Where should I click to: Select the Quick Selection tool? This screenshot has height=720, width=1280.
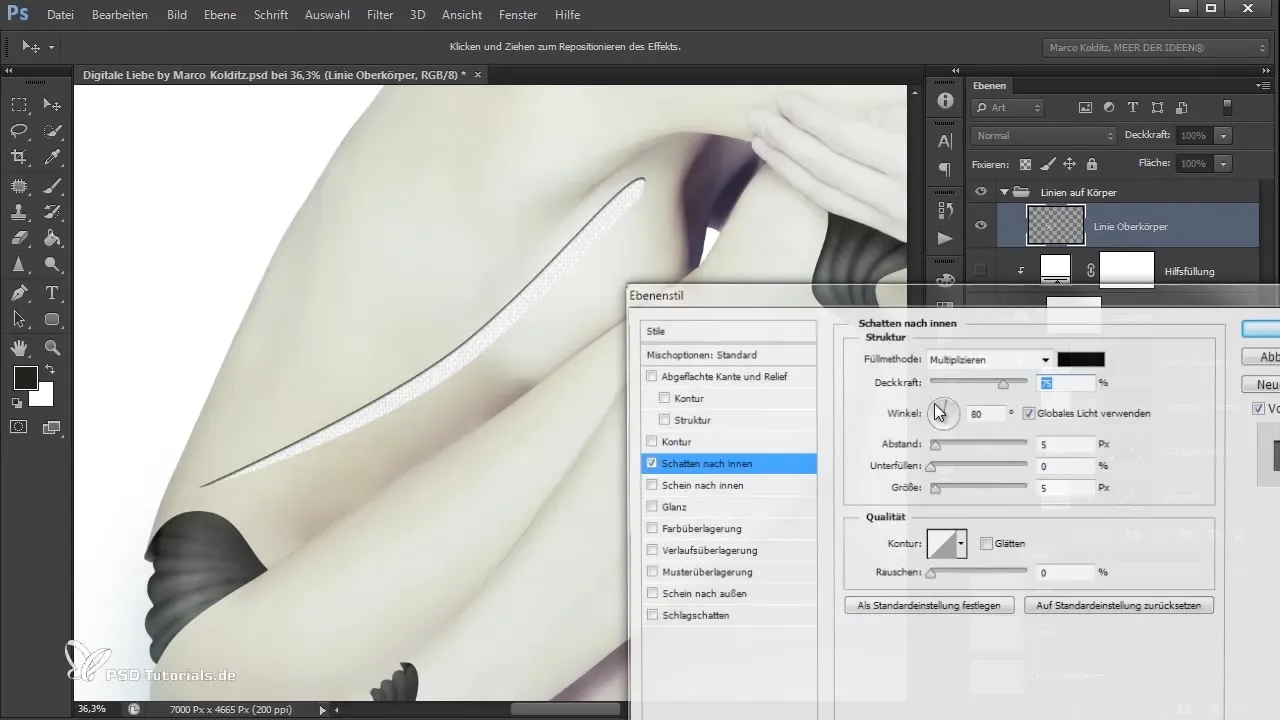click(52, 131)
